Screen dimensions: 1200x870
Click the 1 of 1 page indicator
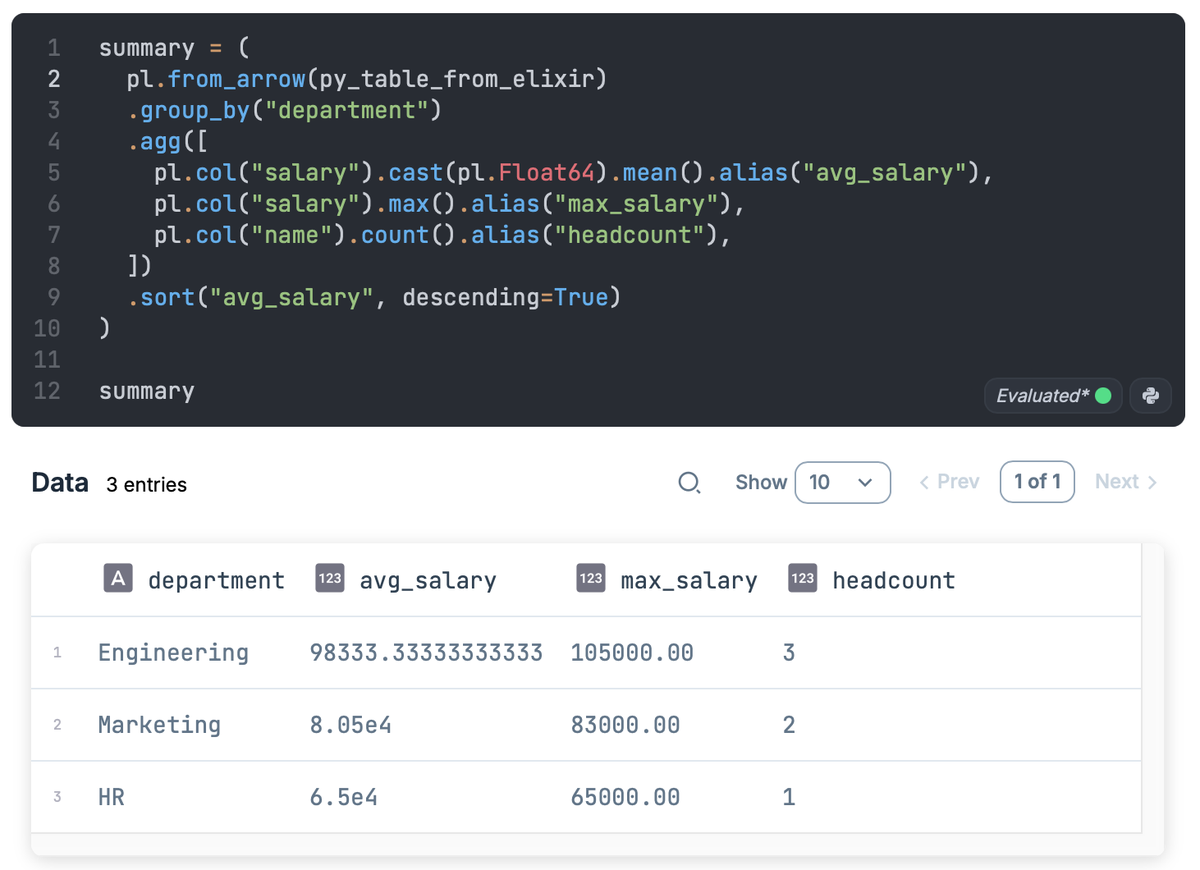(1037, 482)
